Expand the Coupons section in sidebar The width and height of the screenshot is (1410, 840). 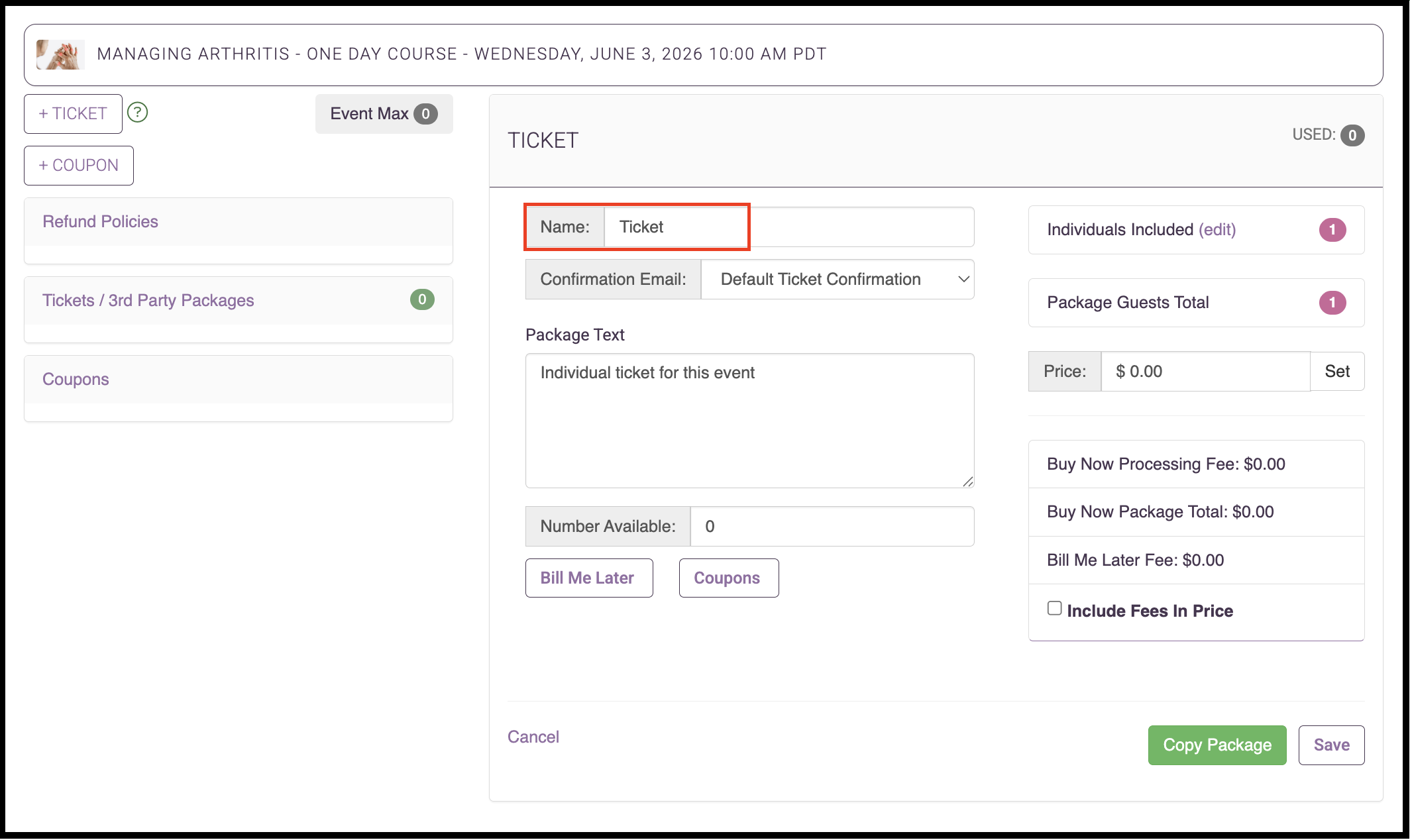[x=76, y=380]
